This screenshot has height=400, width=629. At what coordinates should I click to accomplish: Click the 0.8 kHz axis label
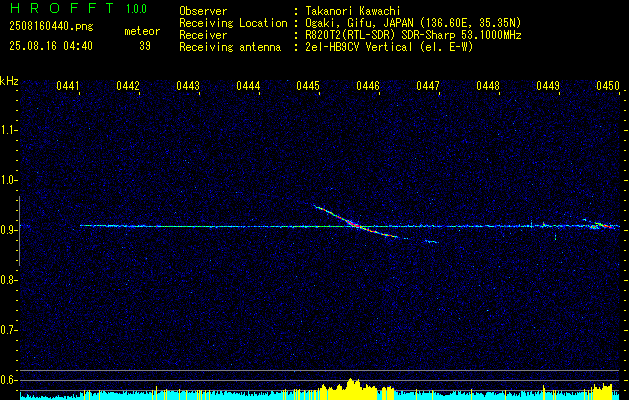(x=8, y=280)
